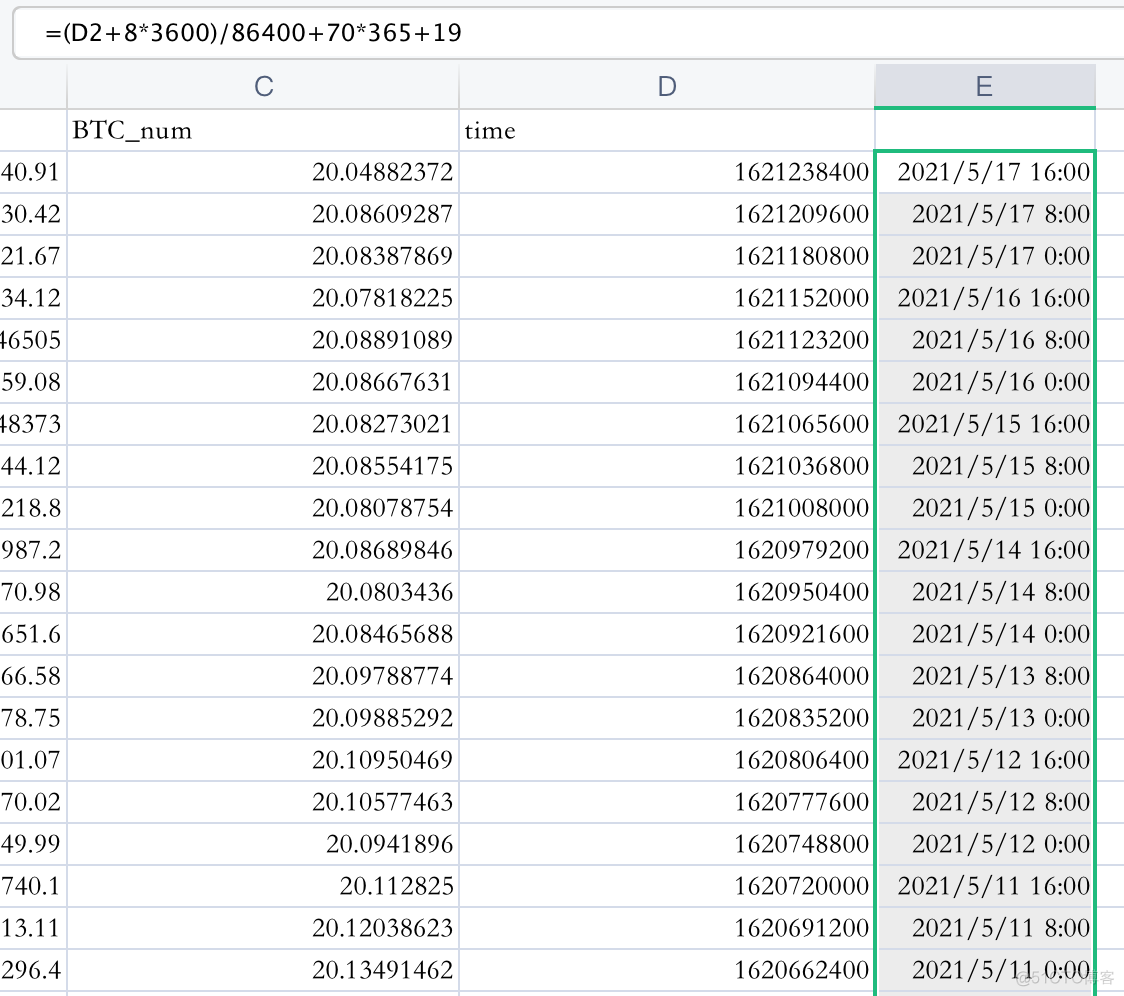Click the BTC_num header cell
Screen dimensions: 1124x996
(263, 131)
